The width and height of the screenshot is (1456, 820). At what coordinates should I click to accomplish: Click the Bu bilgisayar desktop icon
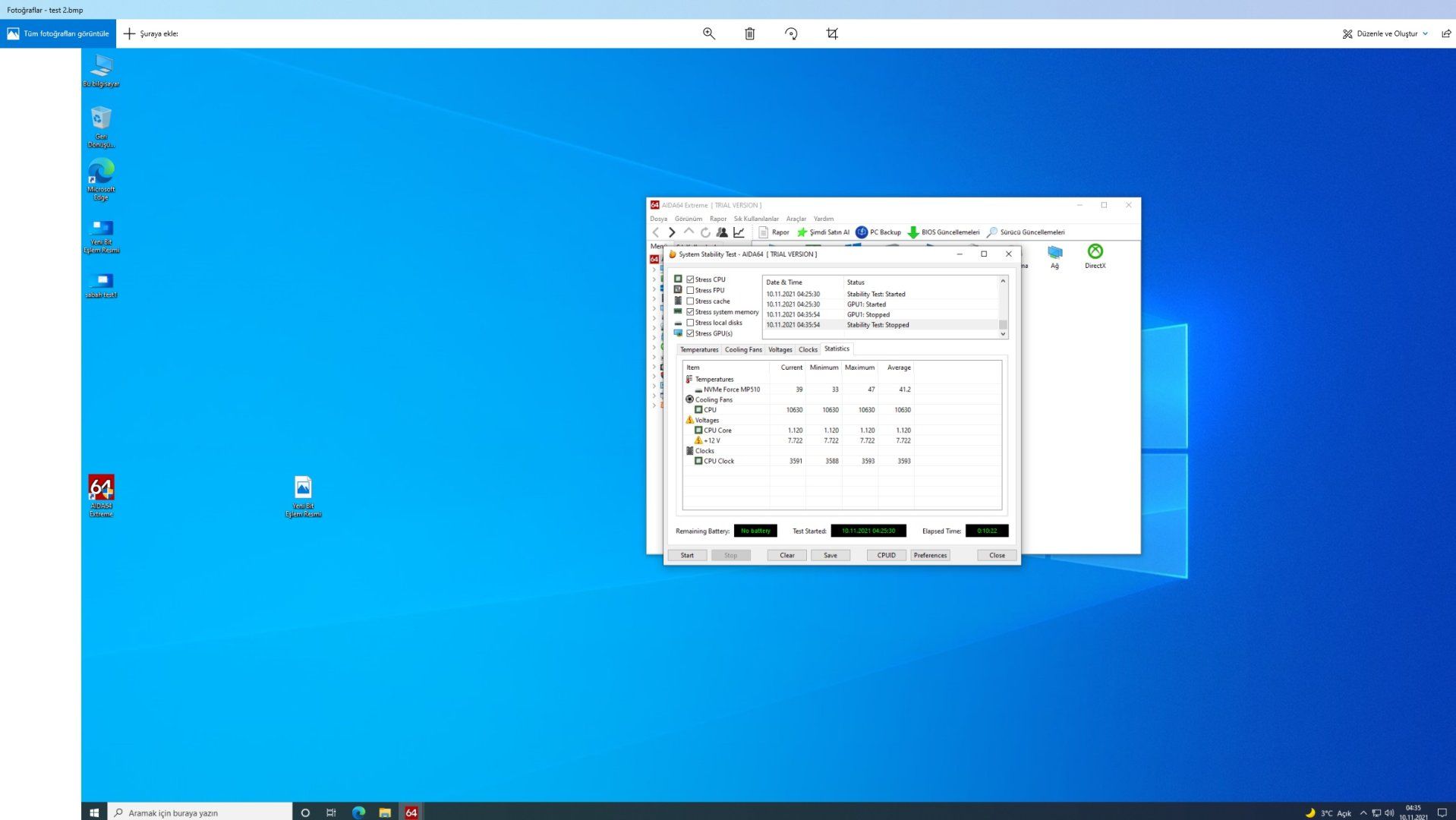(x=101, y=71)
